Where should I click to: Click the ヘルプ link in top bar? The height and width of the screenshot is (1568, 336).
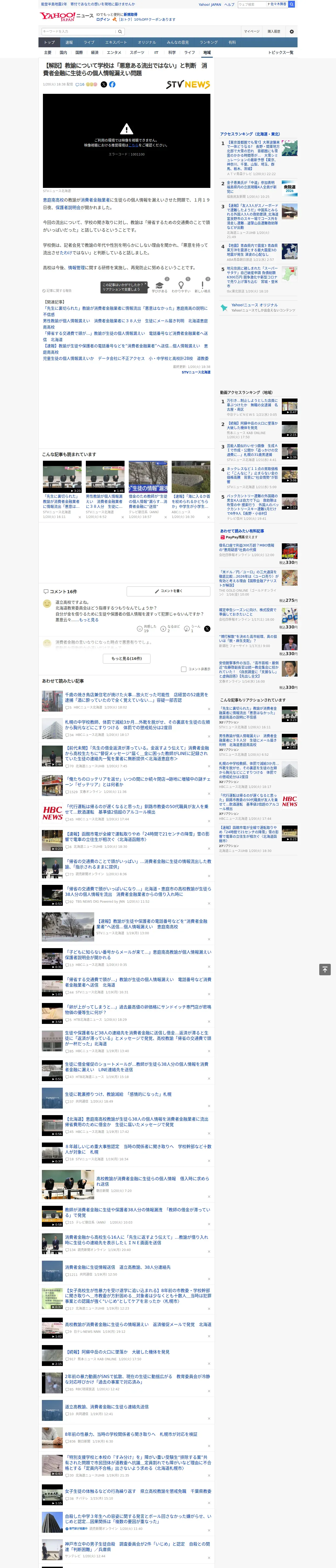pos(229,4)
